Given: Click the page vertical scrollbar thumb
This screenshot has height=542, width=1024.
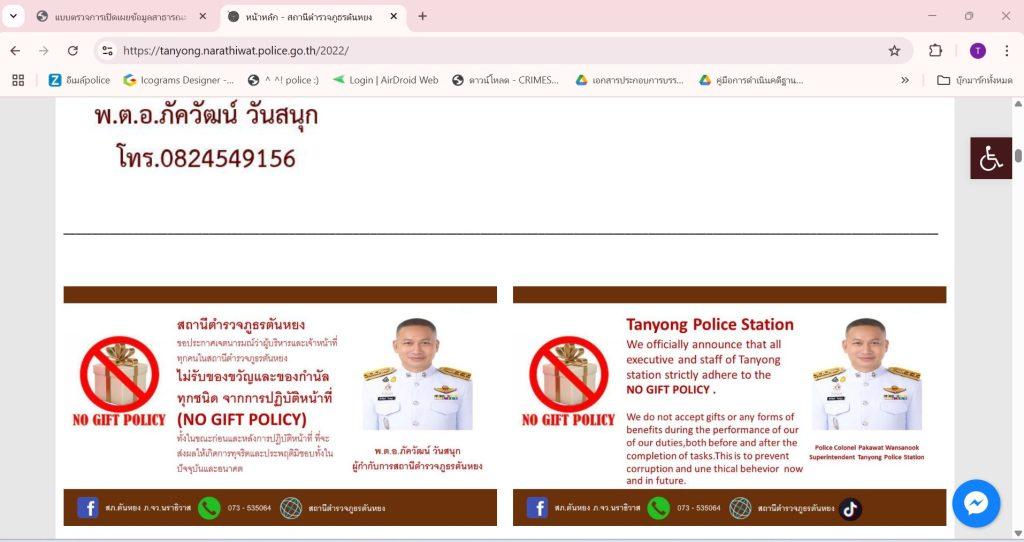Looking at the screenshot, I should pyautogui.click(x=1018, y=155).
